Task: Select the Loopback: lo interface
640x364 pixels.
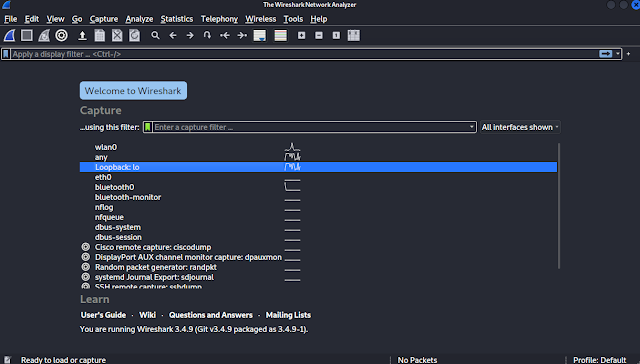Action: tap(318, 167)
